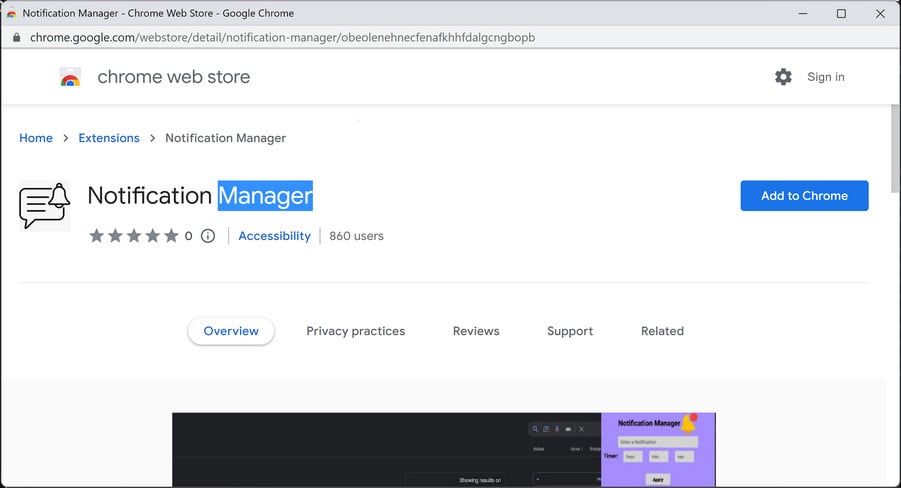The image size is (901, 488).
Task: Click the 'Notification Manager' breadcrumb text
Action: [x=225, y=138]
